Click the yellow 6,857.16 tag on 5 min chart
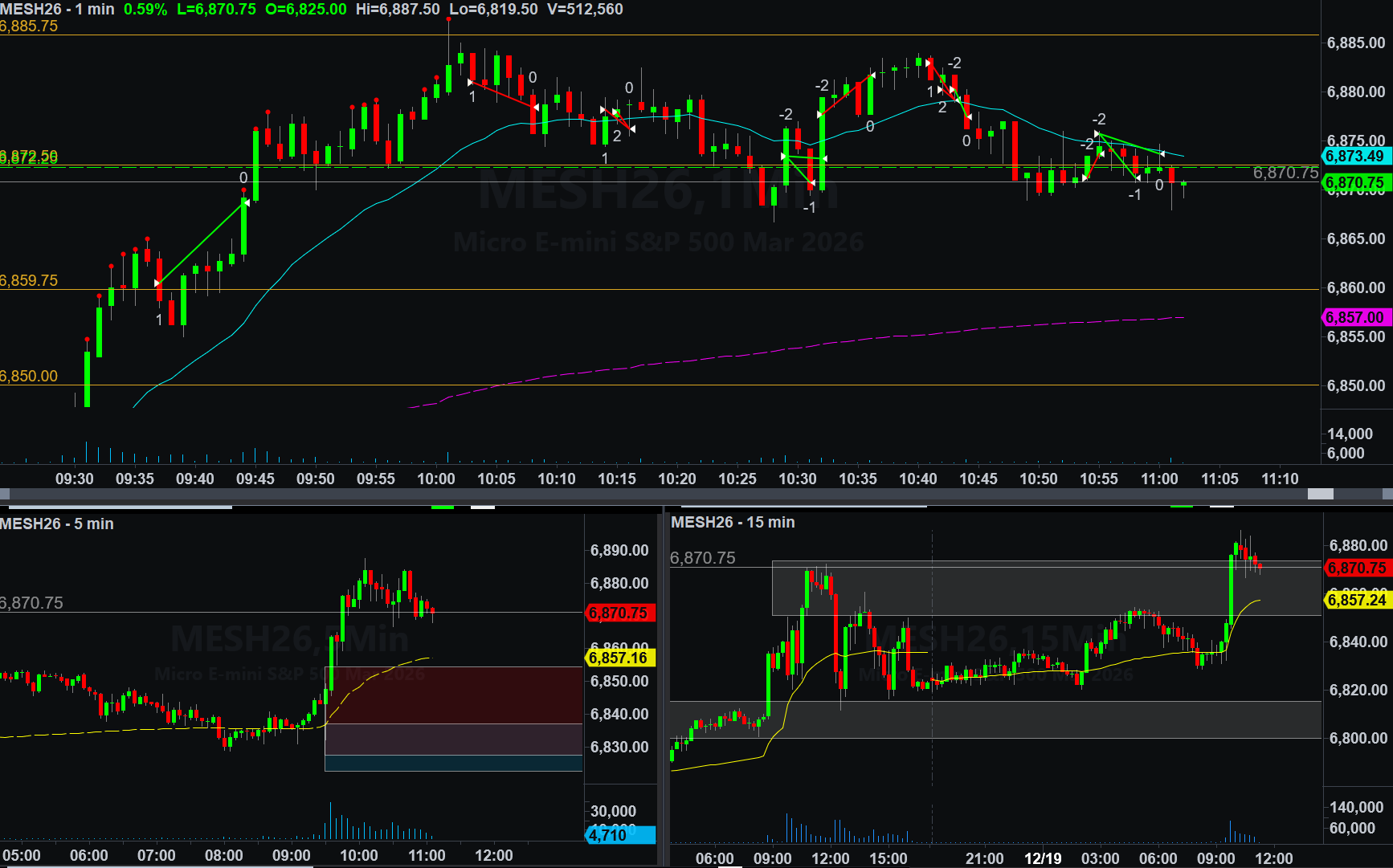 pyautogui.click(x=619, y=658)
